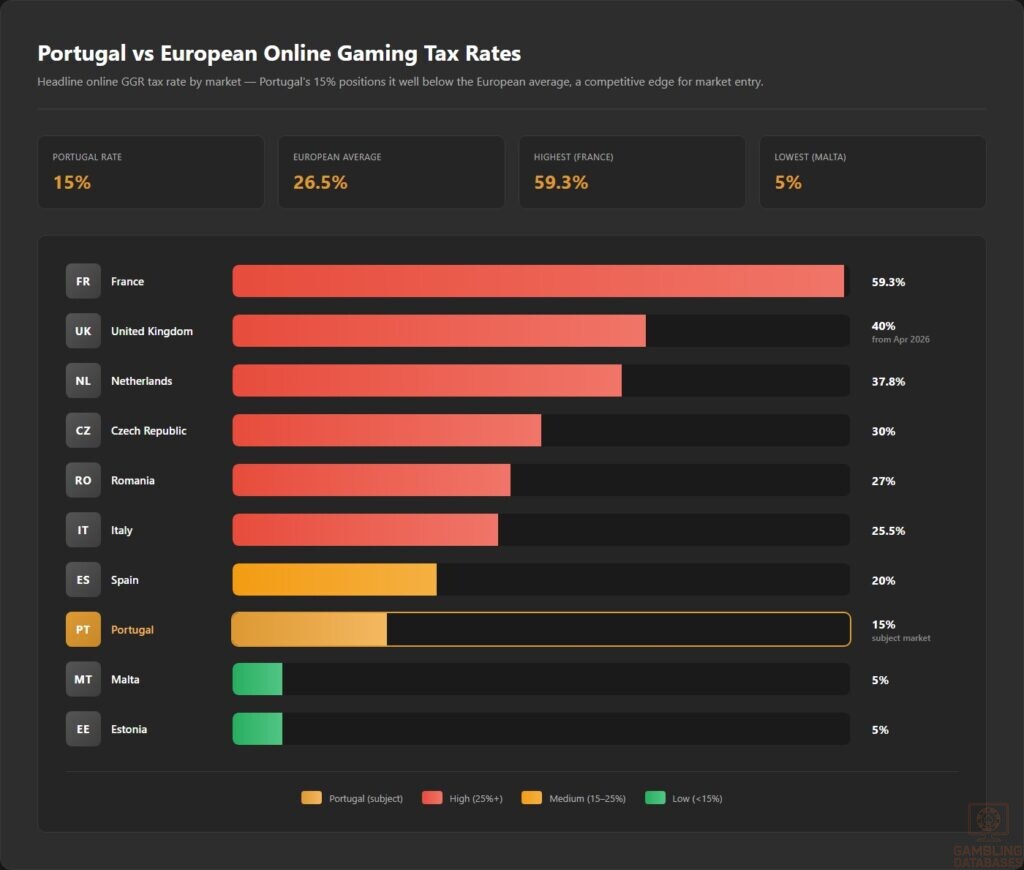Viewport: 1024px width, 870px height.
Task: Select the ES country badge
Action: (83, 579)
